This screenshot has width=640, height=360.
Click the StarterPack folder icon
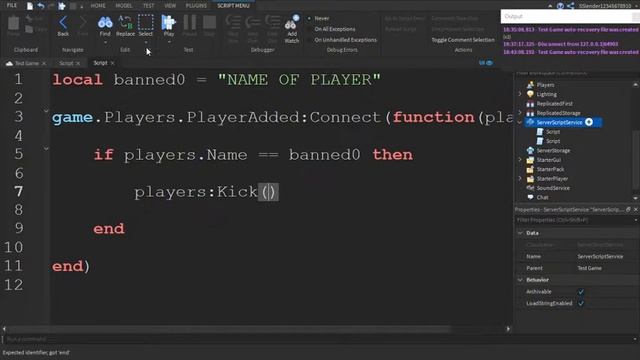530,169
